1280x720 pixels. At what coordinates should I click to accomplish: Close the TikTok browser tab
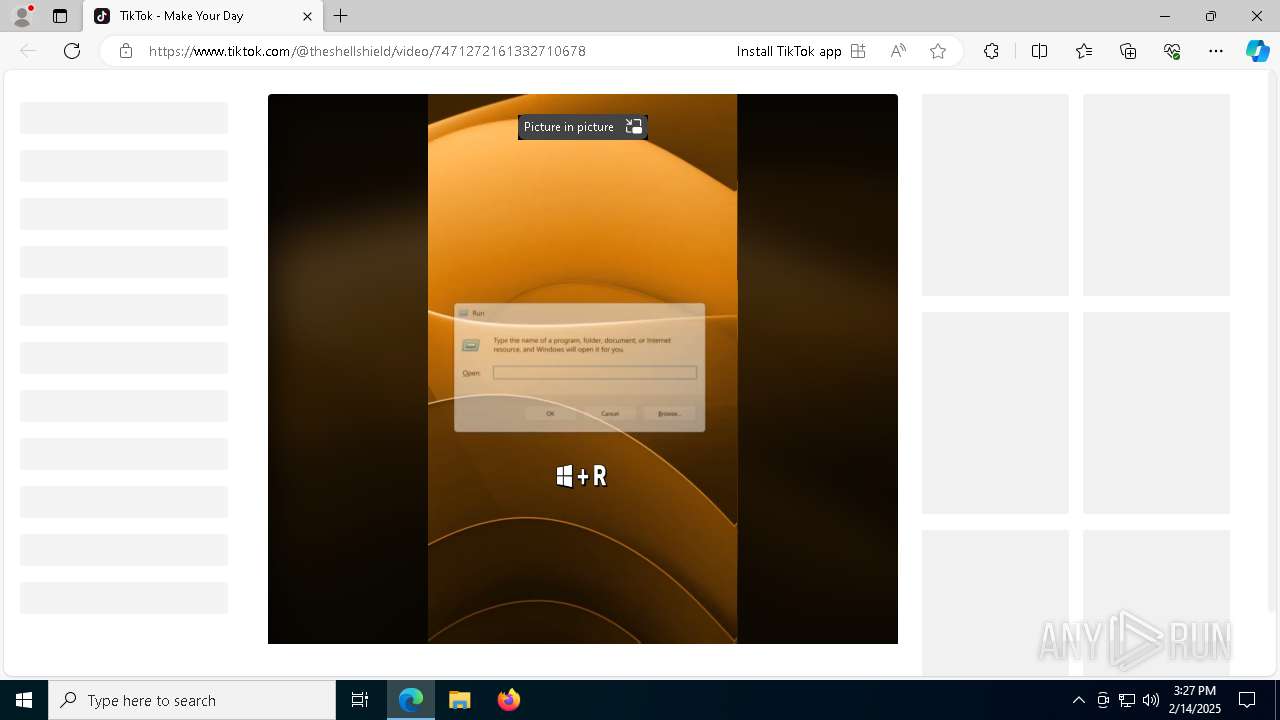pyautogui.click(x=307, y=16)
